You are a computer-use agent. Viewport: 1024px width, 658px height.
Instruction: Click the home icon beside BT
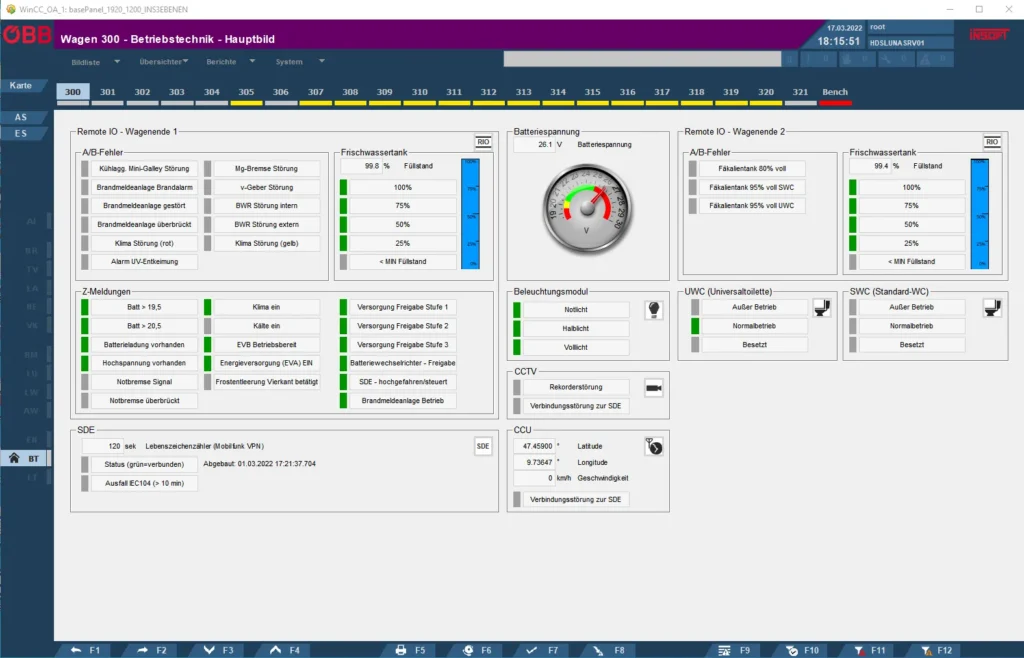pos(14,458)
